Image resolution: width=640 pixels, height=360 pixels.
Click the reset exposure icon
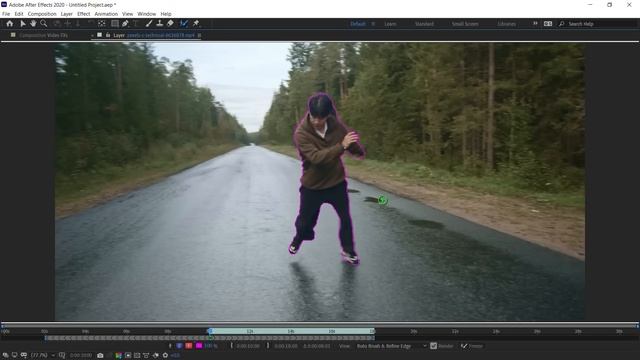(165, 356)
